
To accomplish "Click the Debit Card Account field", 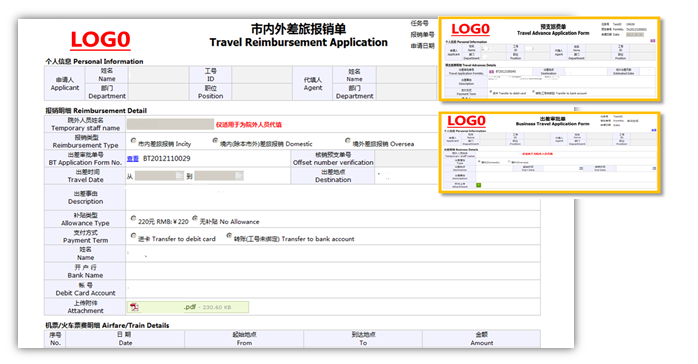I will point(333,289).
